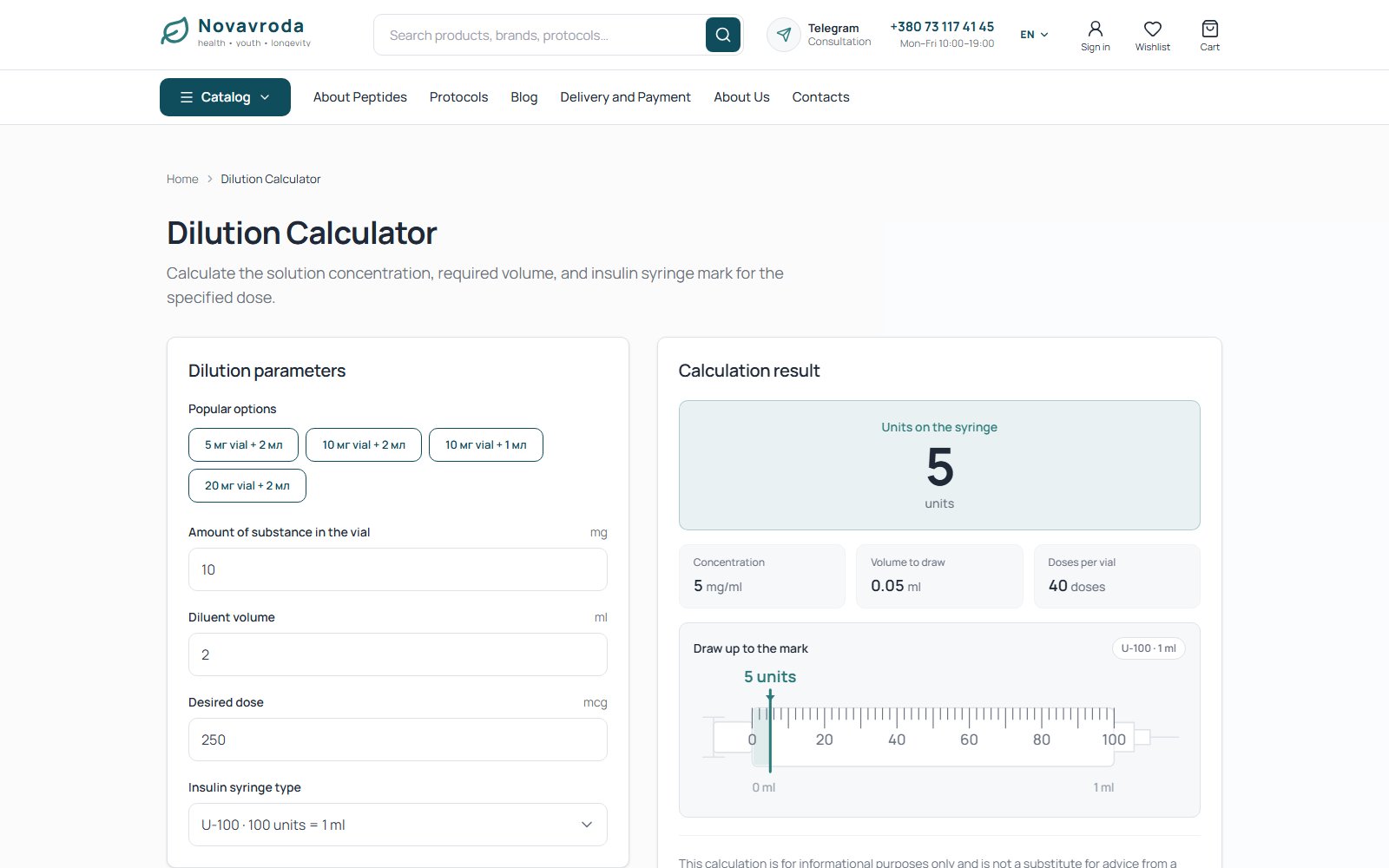The image size is (1389, 868).
Task: Select the 20 мг vial + 2 мл preset
Action: [x=247, y=485]
